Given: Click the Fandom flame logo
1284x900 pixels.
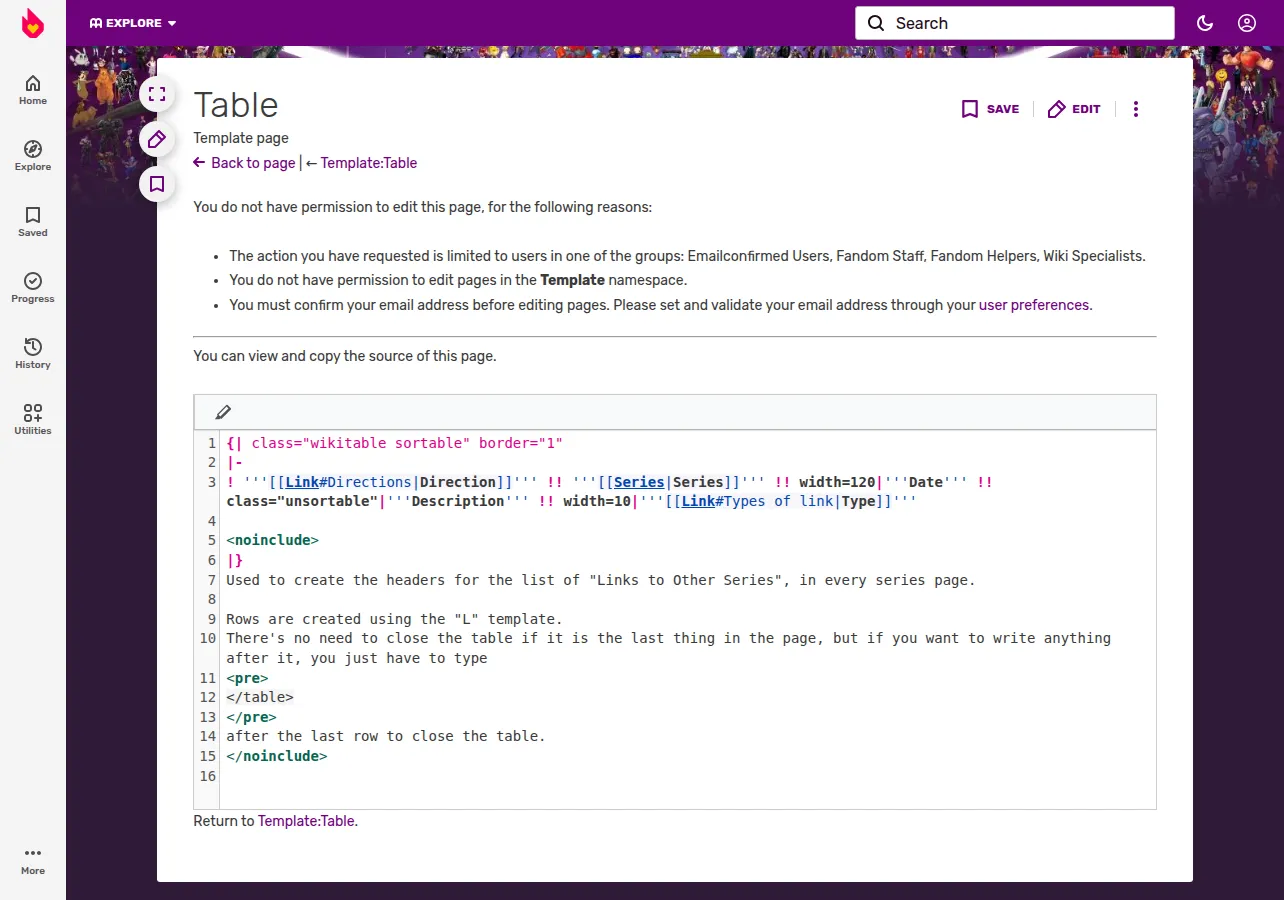Looking at the screenshot, I should pos(33,23).
